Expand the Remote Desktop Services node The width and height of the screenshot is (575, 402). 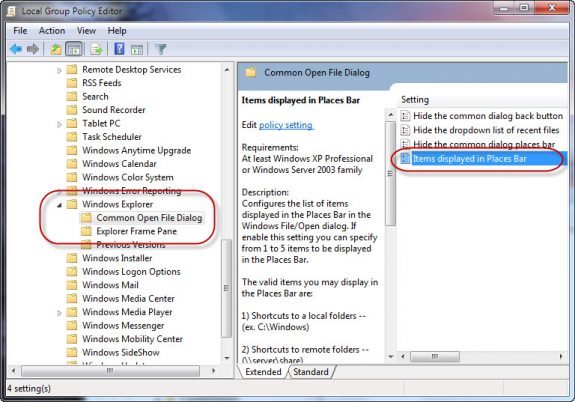point(59,70)
